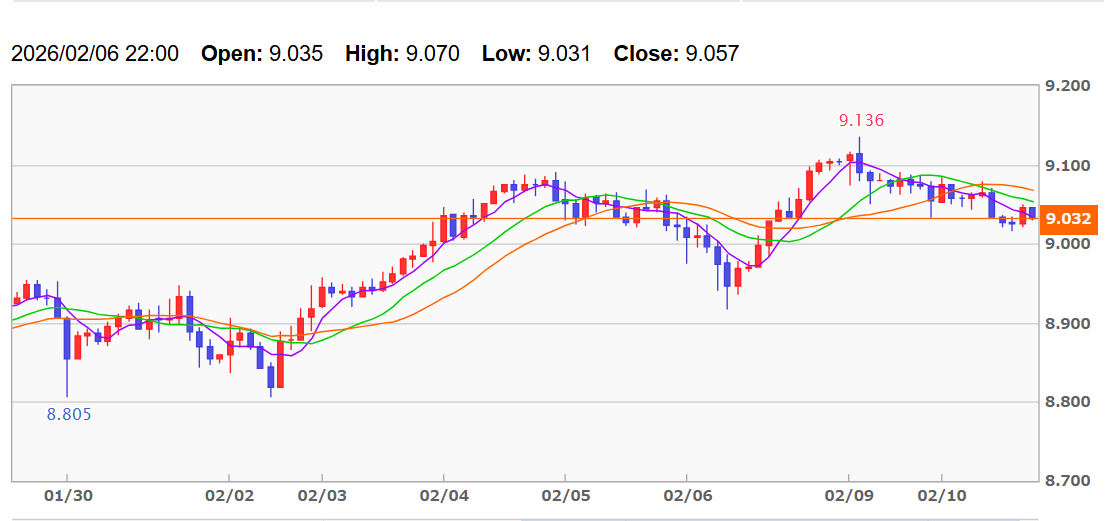Image resolution: width=1111 pixels, height=521 pixels.
Task: Select the 02/09 date on time axis
Action: pyautogui.click(x=849, y=495)
